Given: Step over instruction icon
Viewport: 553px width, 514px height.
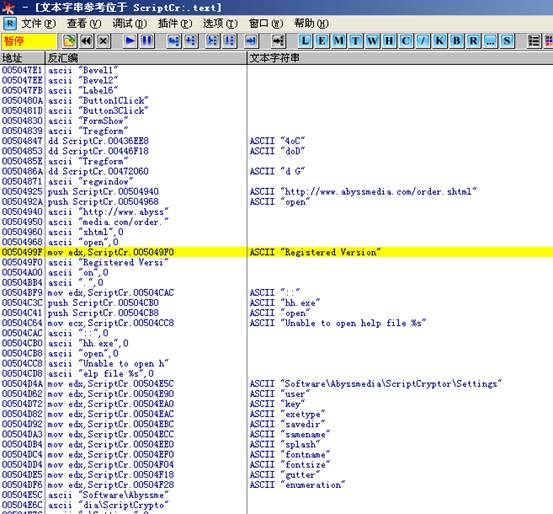Looking at the screenshot, I should 191,41.
